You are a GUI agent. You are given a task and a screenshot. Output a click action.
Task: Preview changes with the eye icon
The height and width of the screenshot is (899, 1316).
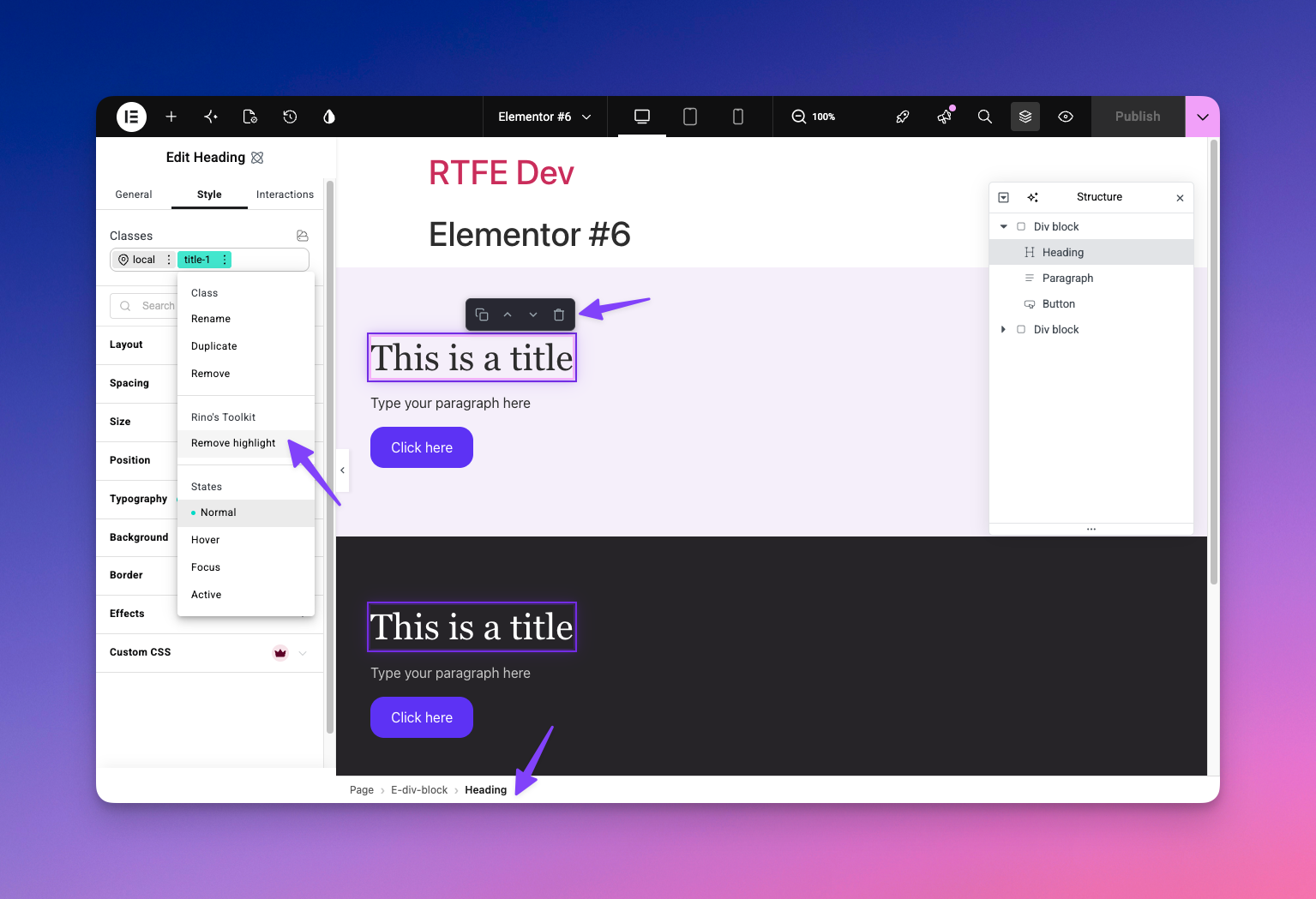1066,117
